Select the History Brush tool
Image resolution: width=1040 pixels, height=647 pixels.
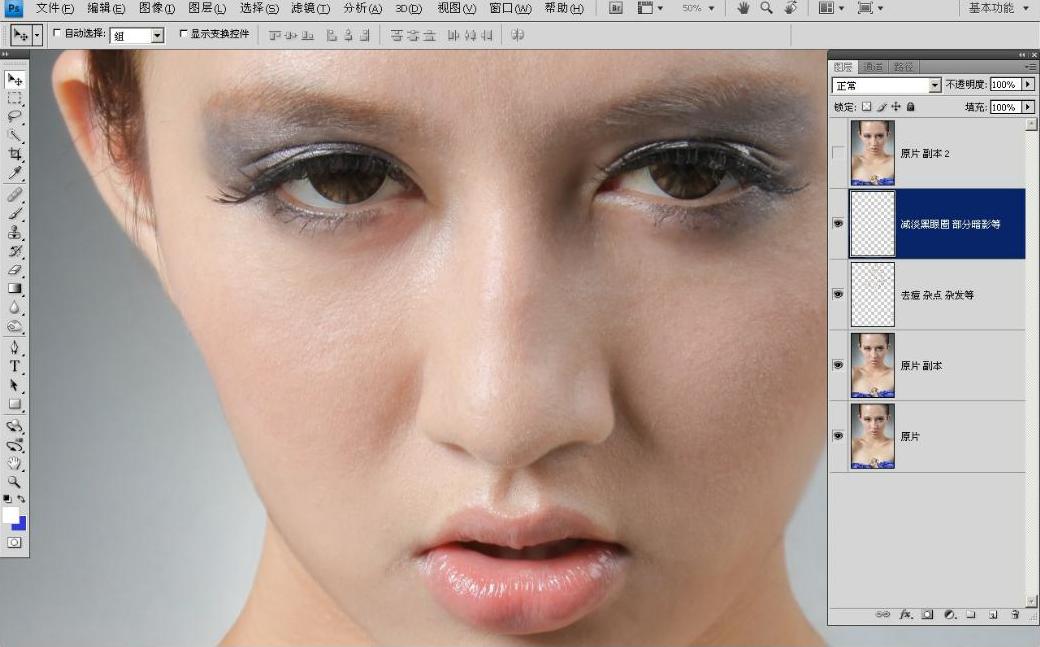pyautogui.click(x=14, y=252)
